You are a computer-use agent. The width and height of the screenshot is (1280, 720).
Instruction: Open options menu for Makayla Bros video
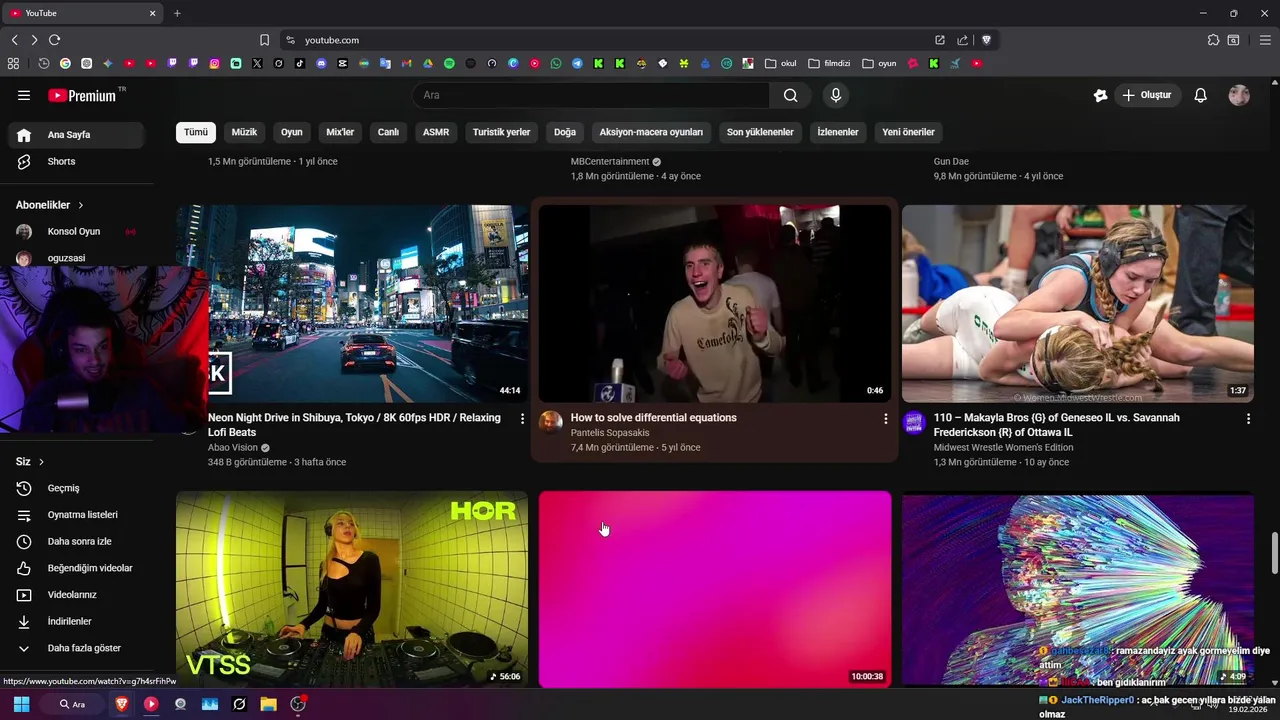click(1248, 419)
